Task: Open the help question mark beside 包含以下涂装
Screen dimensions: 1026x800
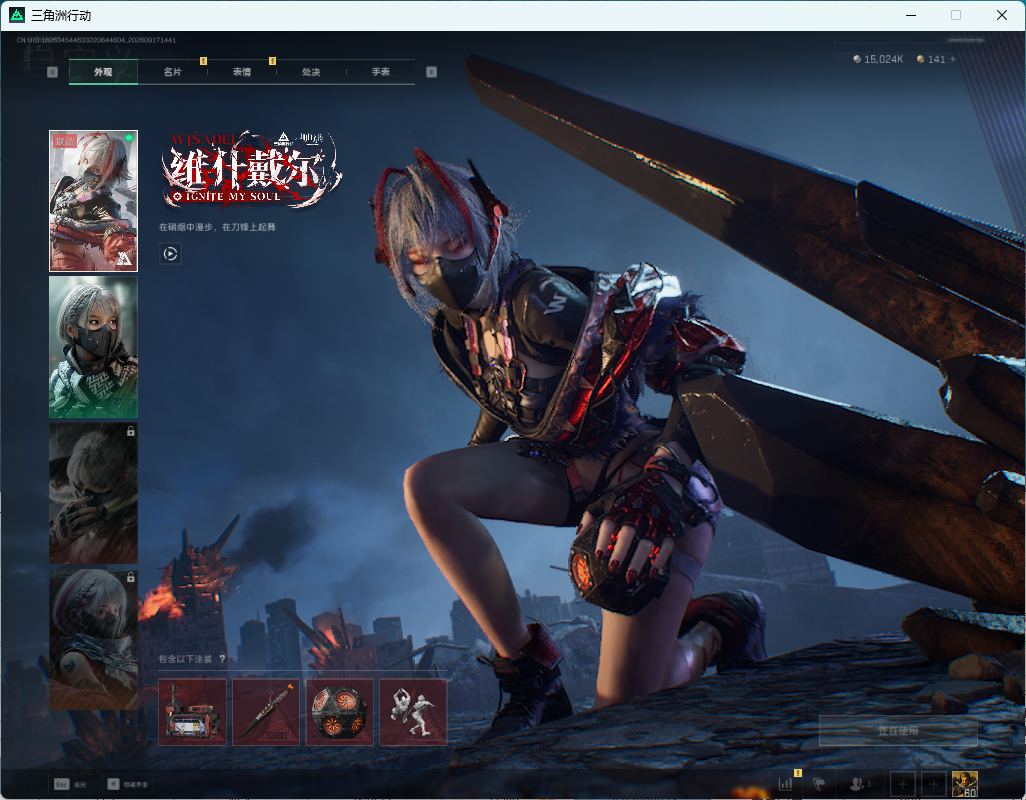Action: (222, 659)
